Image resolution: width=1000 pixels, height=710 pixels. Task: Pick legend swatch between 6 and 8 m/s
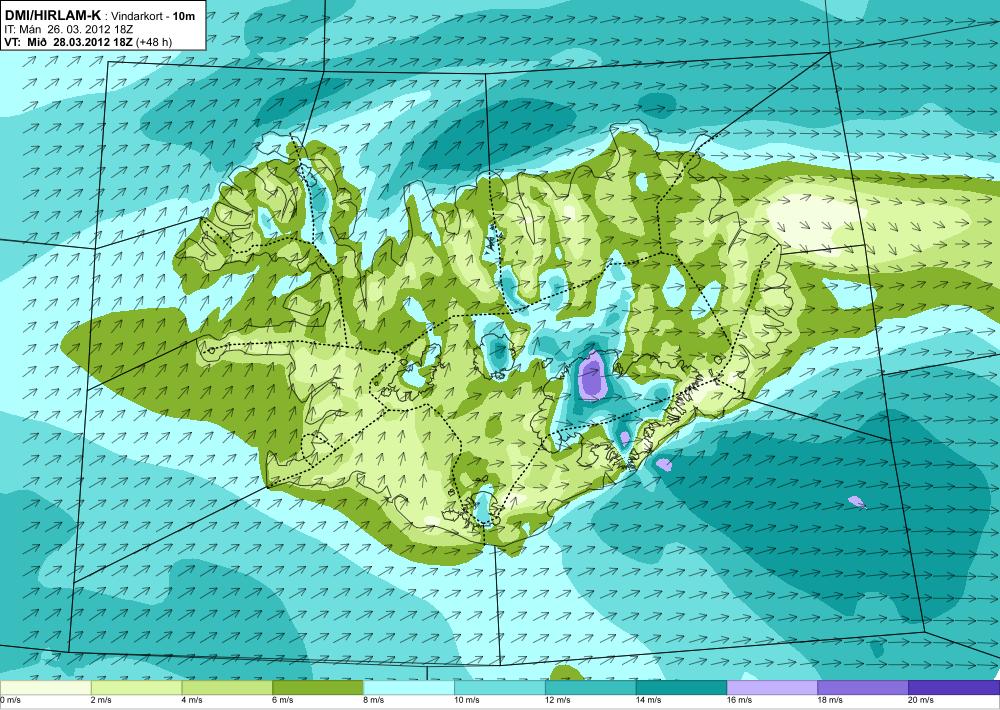318,687
